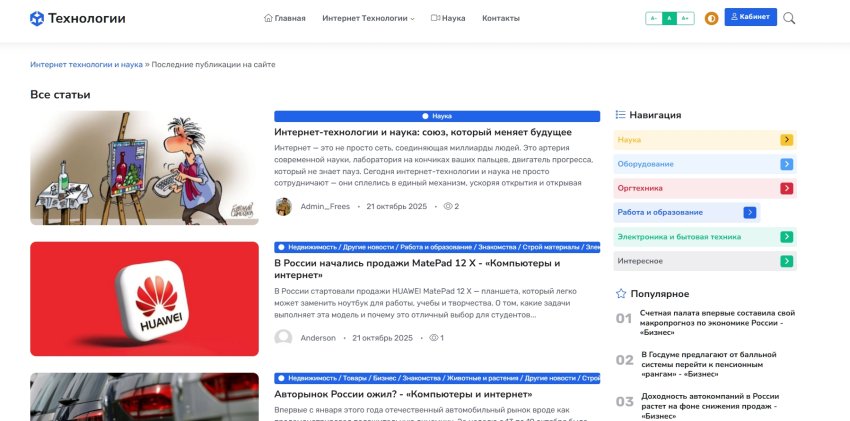Click the Технологии cube logo icon

[36, 18]
